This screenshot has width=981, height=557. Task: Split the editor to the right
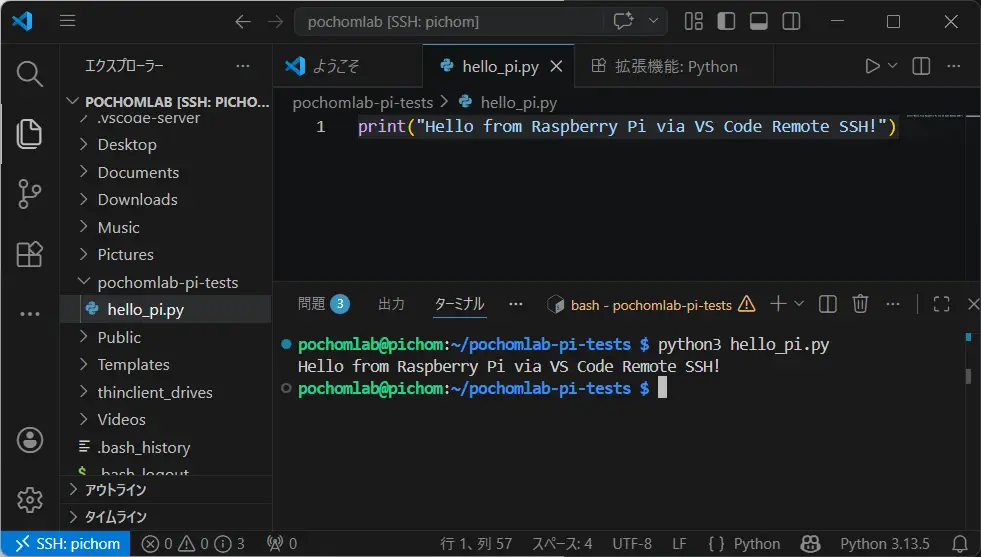click(921, 66)
